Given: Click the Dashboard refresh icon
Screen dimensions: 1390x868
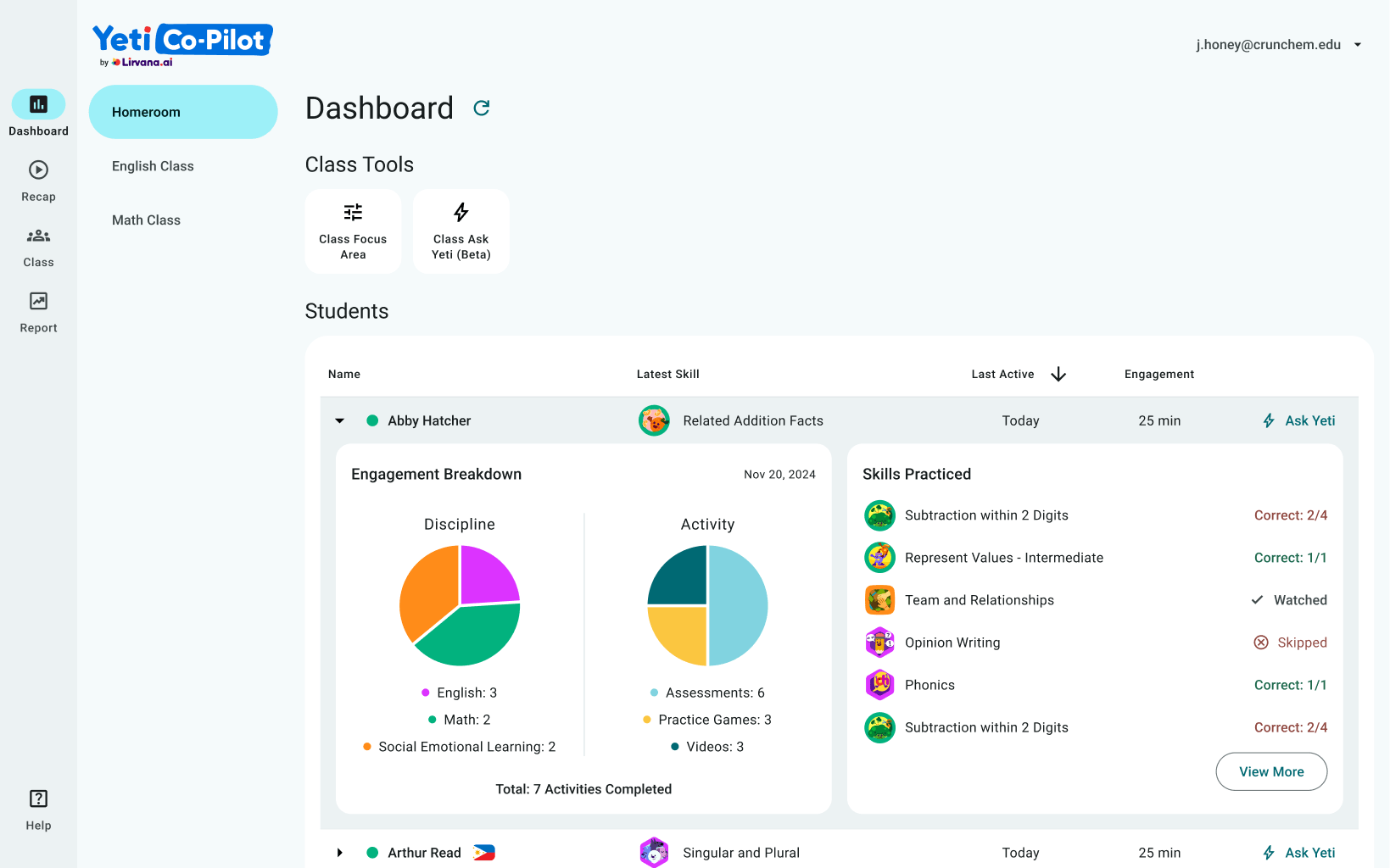Looking at the screenshot, I should pos(482,108).
